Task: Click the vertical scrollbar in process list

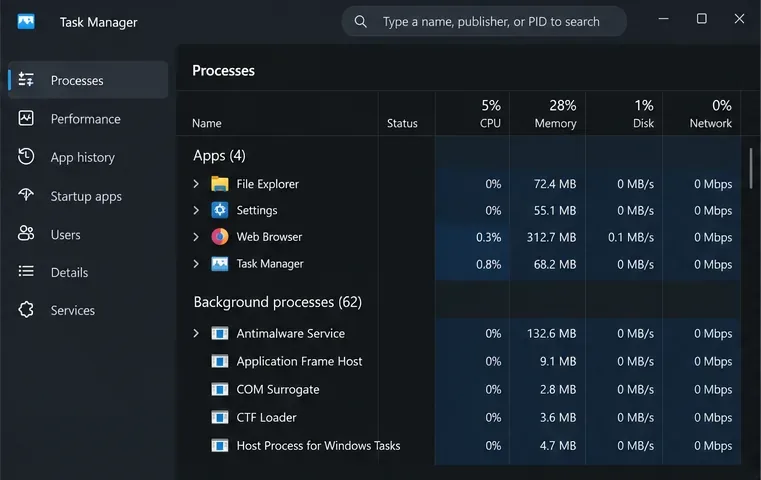Action: point(750,168)
